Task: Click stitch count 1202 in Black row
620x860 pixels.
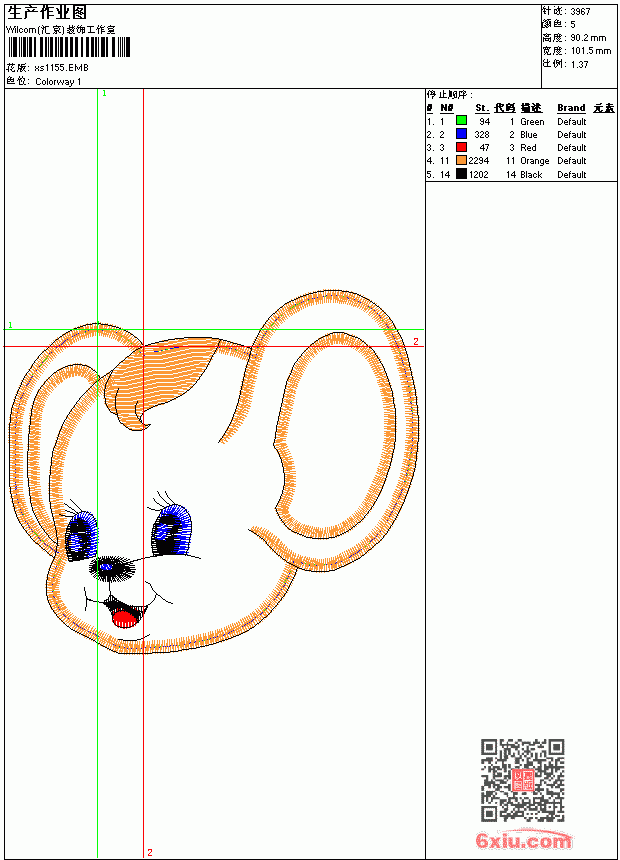Action: tap(478, 174)
